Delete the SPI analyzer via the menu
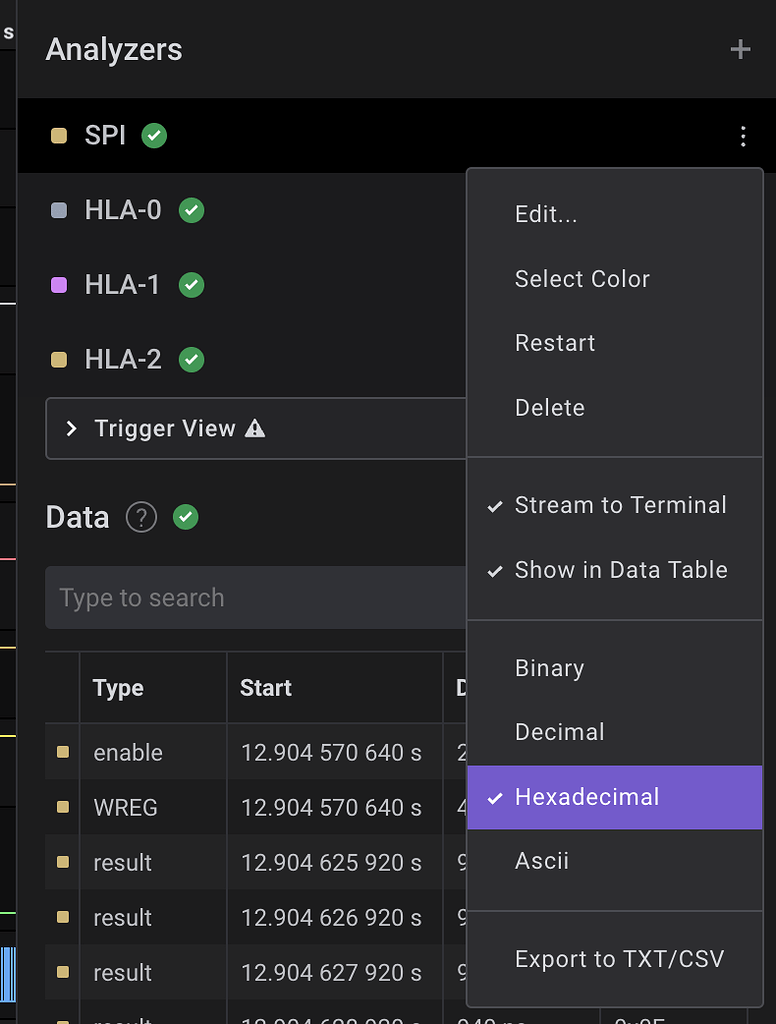The width and height of the screenshot is (776, 1024). click(x=549, y=407)
